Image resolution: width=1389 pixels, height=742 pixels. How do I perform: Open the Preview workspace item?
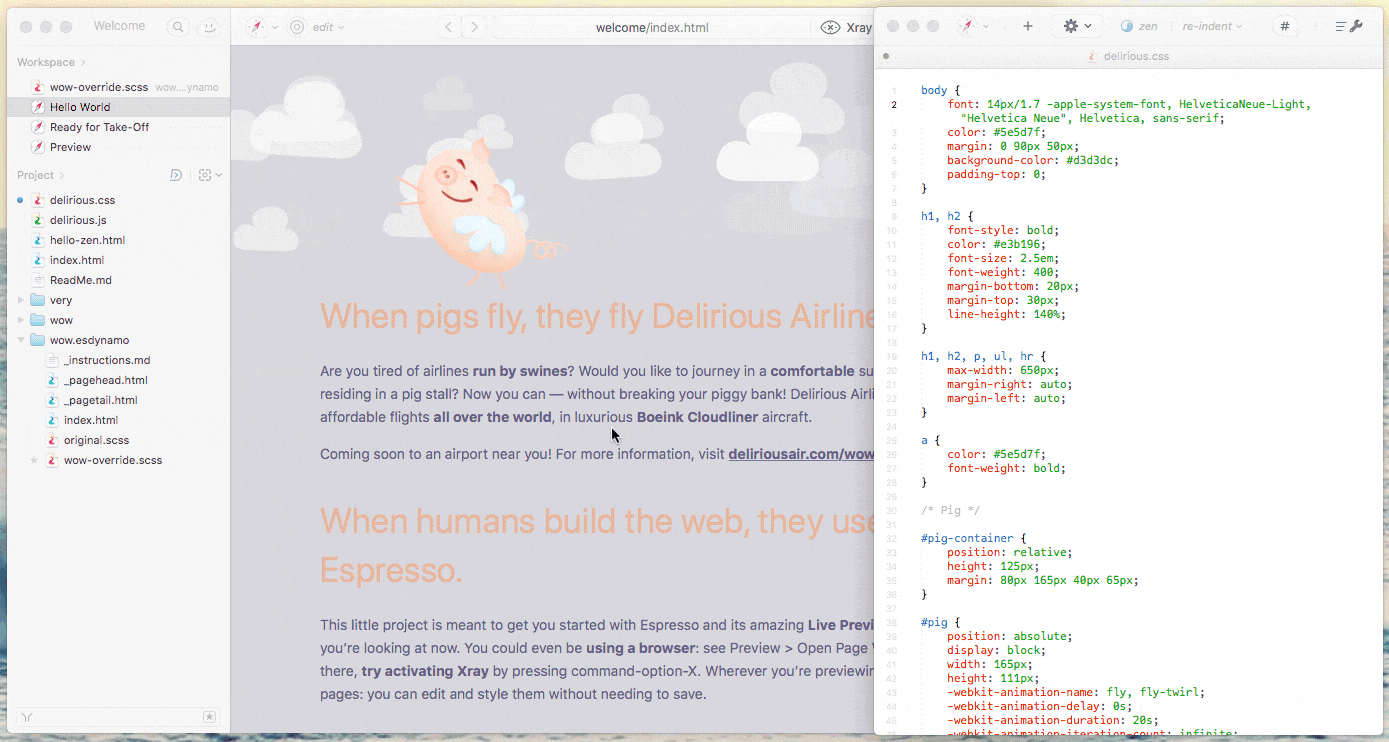coord(119,147)
